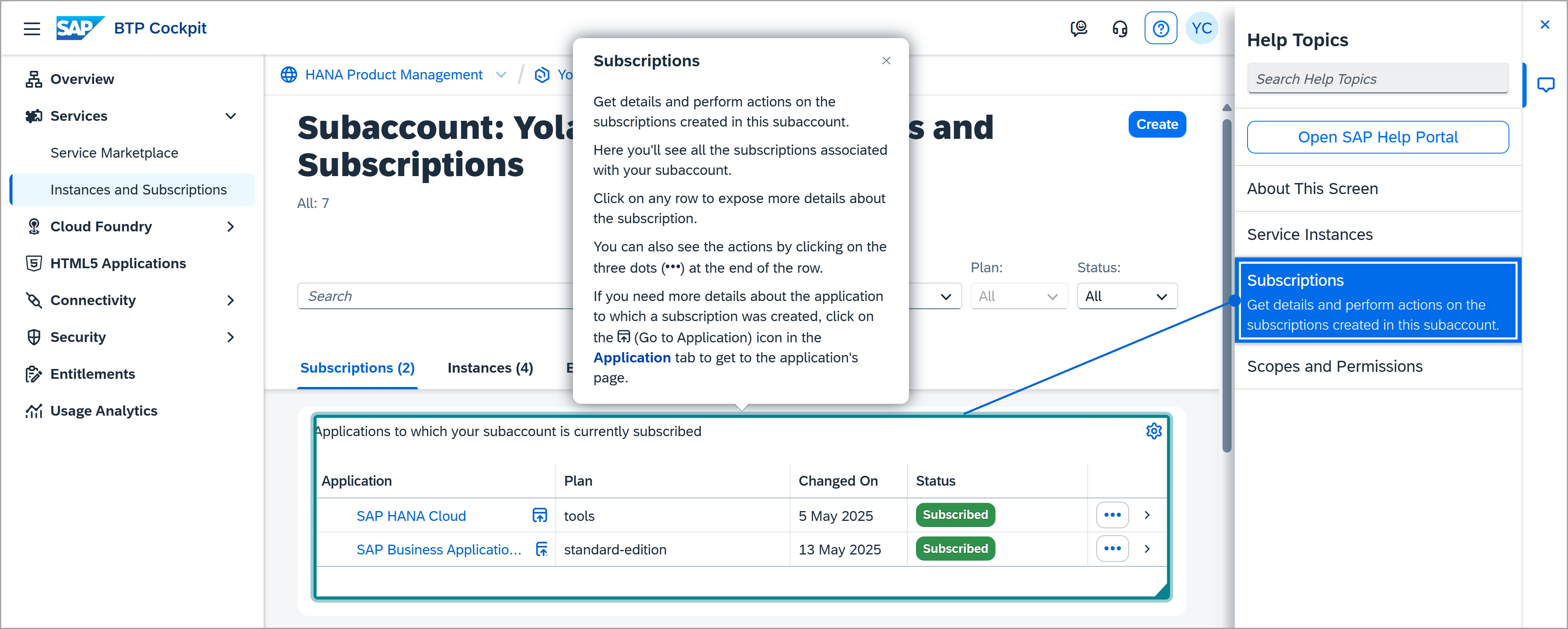The width and height of the screenshot is (1568, 629).
Task: Open actions menu for SAP HANA Cloud row
Action: click(x=1112, y=515)
